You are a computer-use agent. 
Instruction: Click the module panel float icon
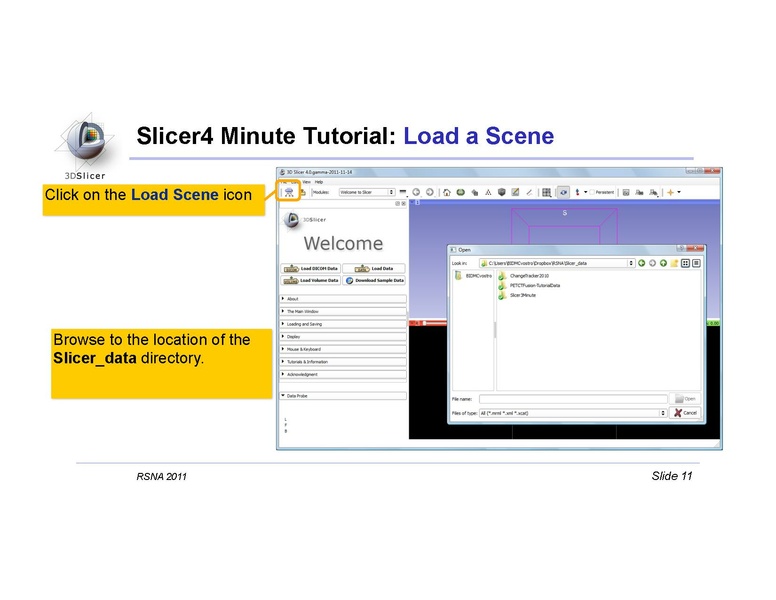[x=397, y=203]
